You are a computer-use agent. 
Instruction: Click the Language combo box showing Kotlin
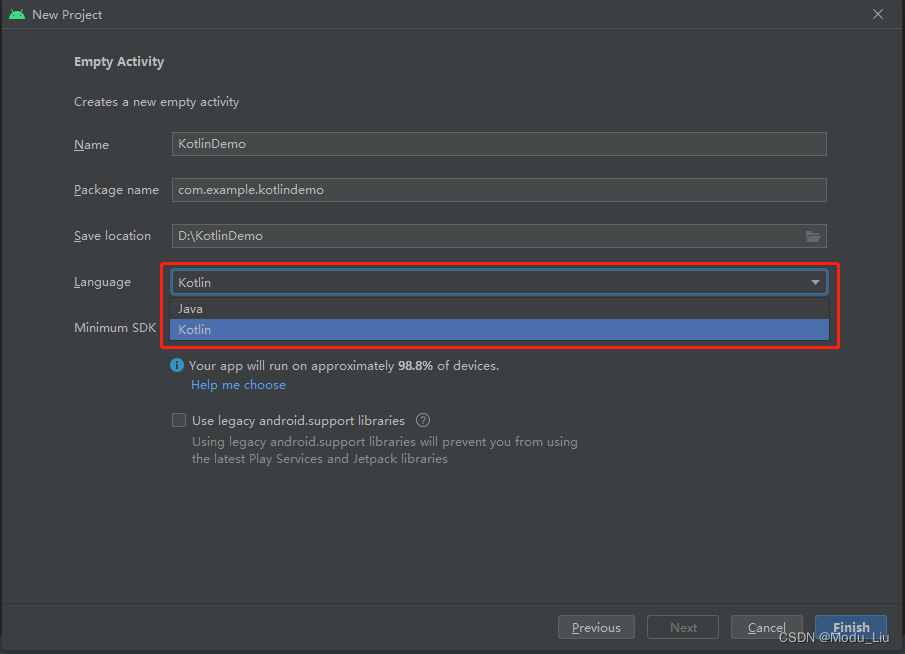(x=499, y=282)
